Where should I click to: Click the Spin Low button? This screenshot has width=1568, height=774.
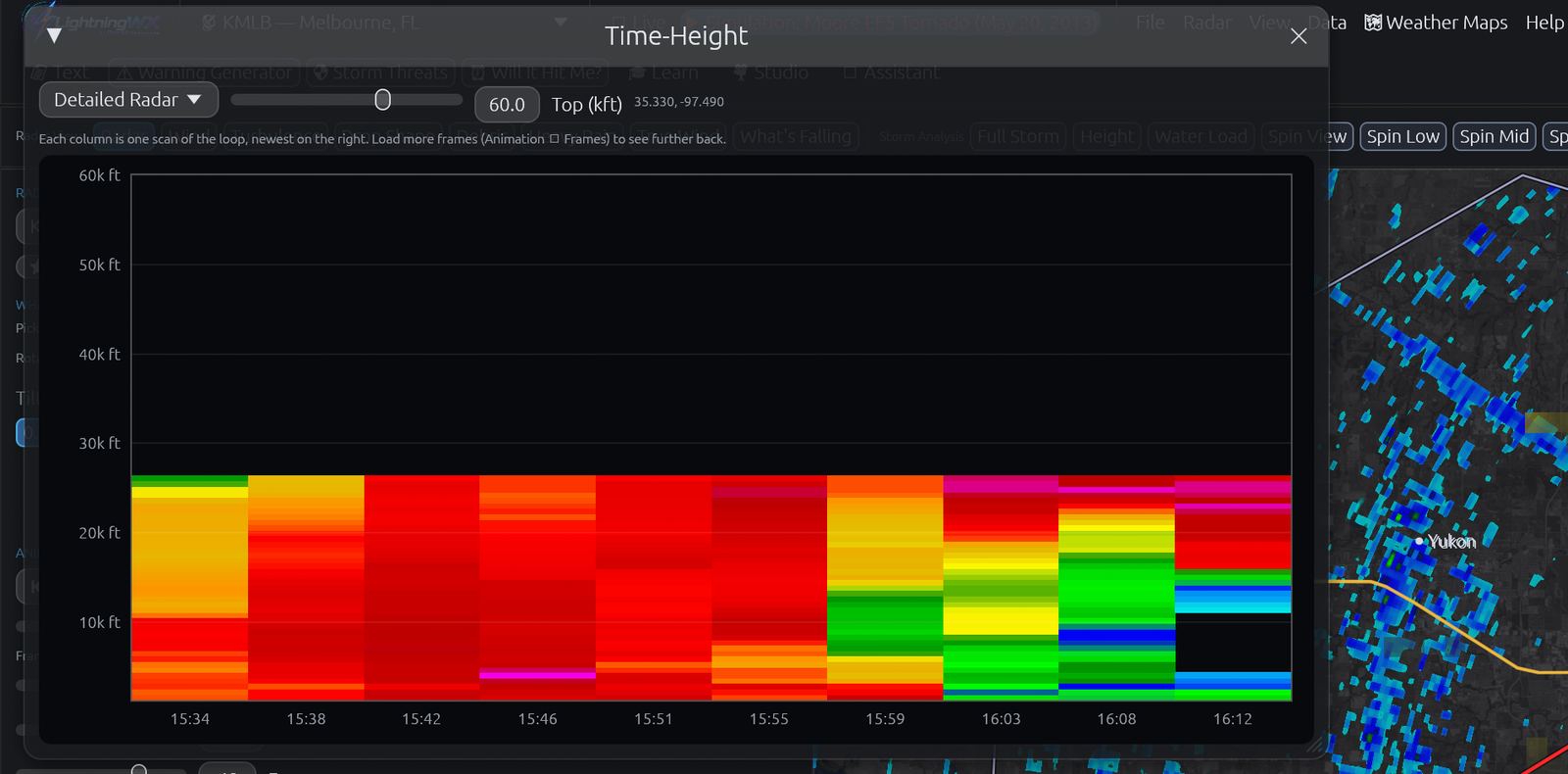click(x=1402, y=136)
